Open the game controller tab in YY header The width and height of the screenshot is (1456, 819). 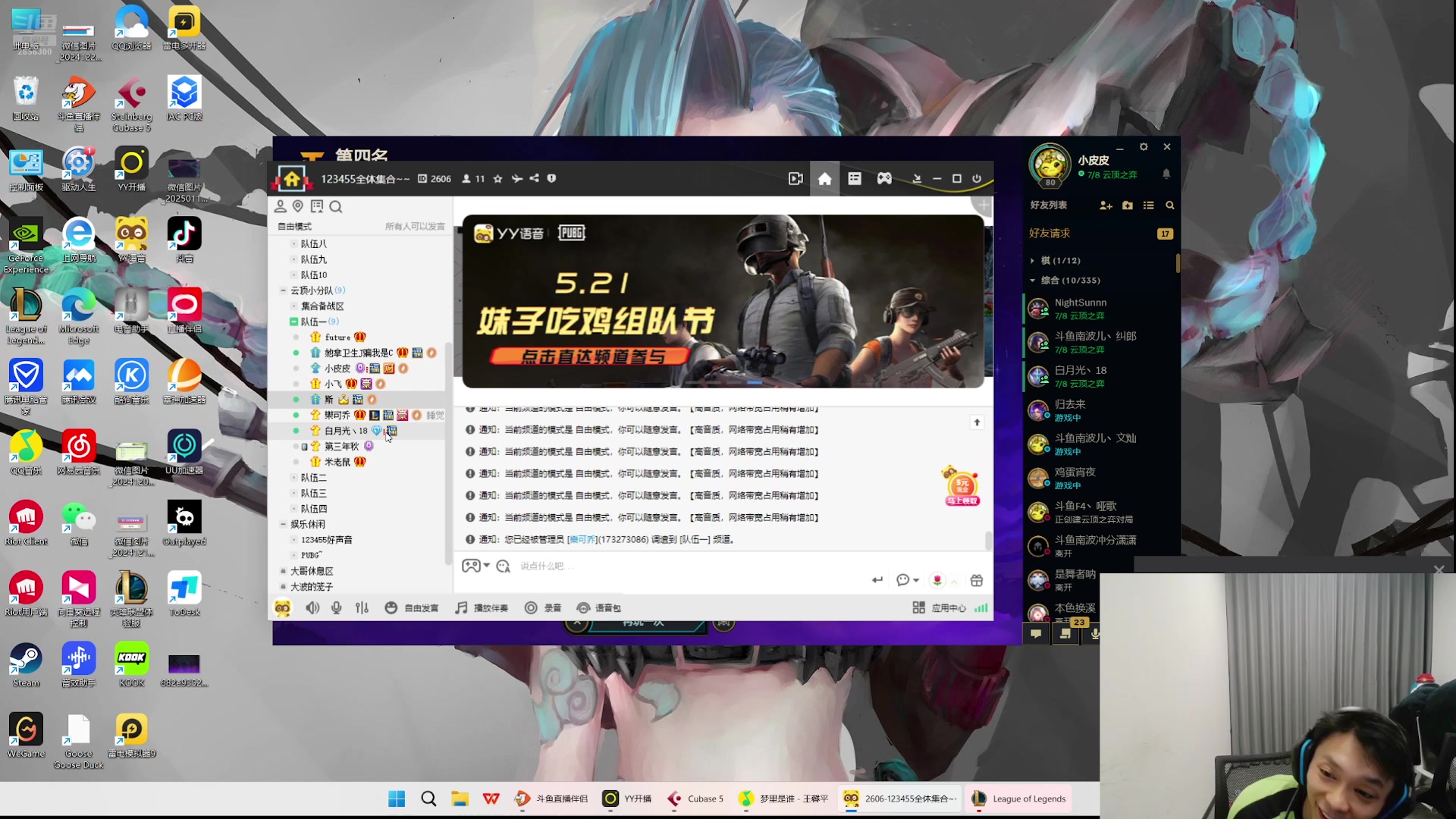[884, 178]
